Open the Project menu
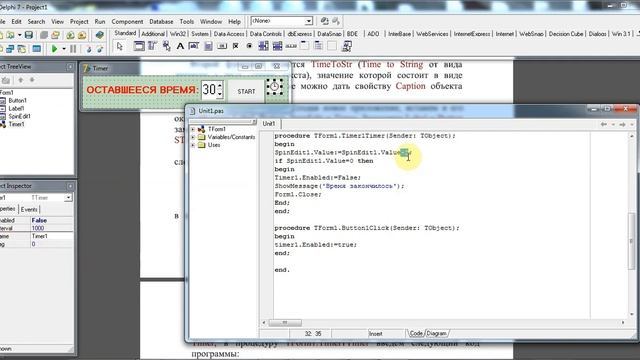This screenshot has height=360, width=640. 79,21
